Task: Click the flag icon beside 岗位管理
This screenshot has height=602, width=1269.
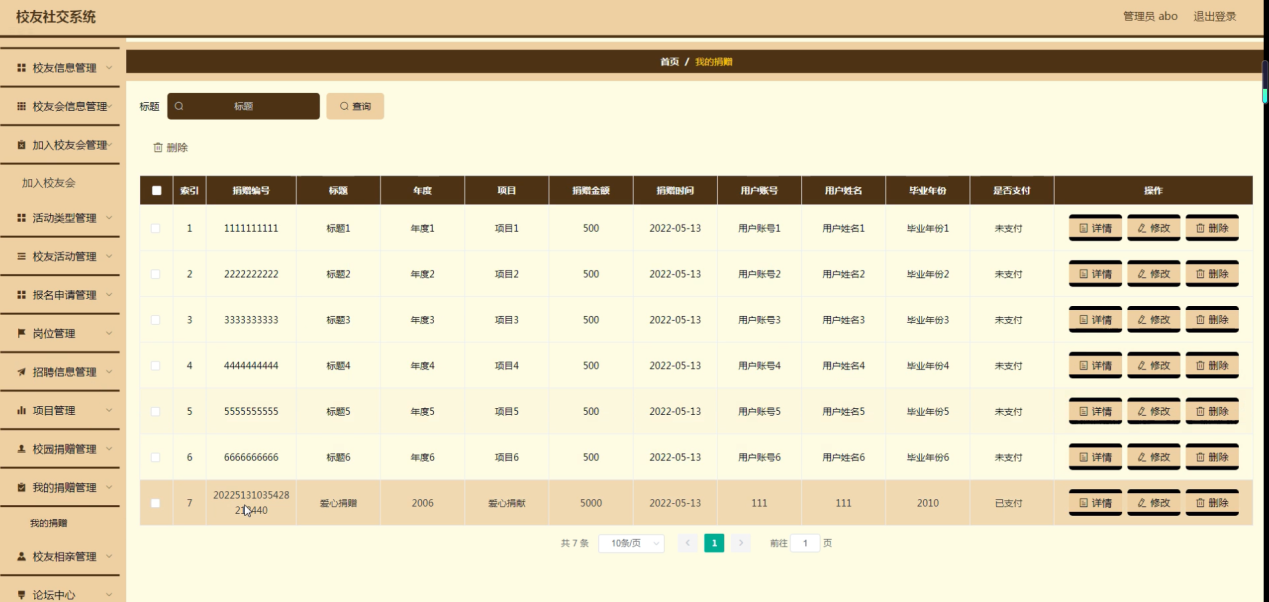Action: pyautogui.click(x=22, y=333)
